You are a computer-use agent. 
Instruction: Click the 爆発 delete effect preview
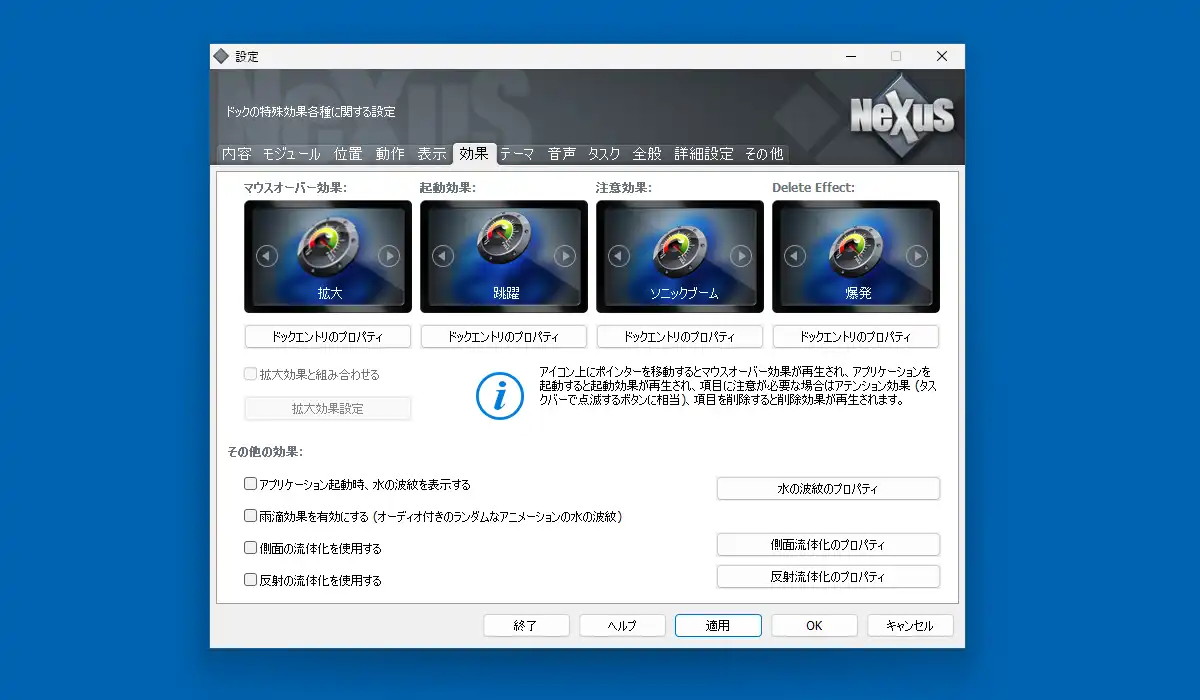856,257
